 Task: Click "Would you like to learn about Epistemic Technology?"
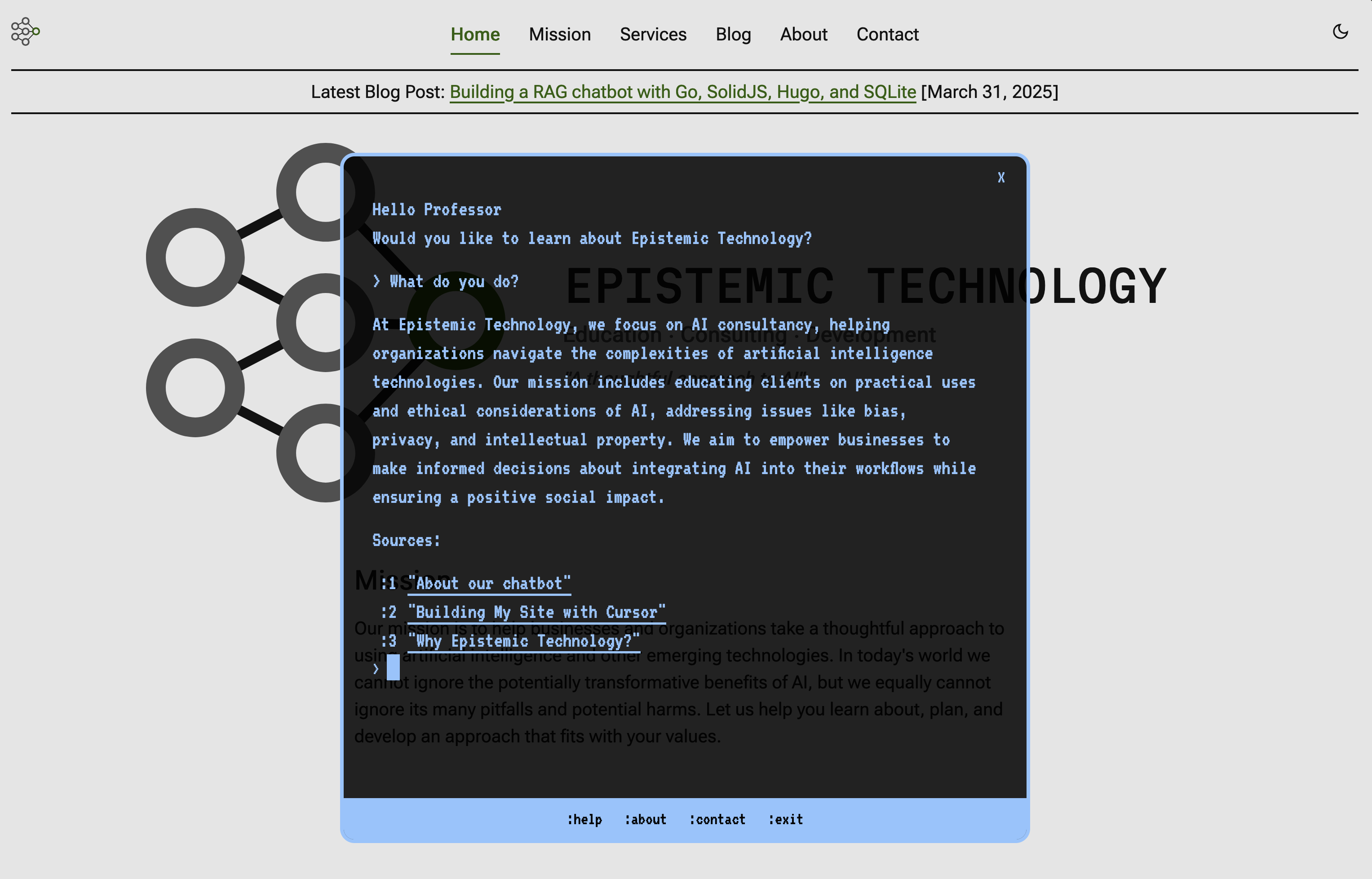click(592, 238)
